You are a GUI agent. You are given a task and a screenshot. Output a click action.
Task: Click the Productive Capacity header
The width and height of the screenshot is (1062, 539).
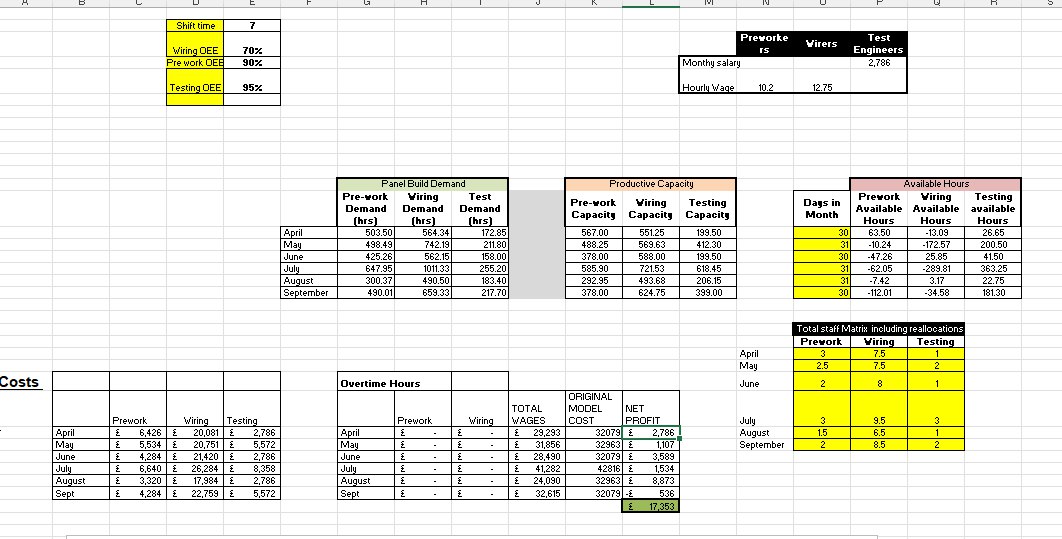pos(650,184)
